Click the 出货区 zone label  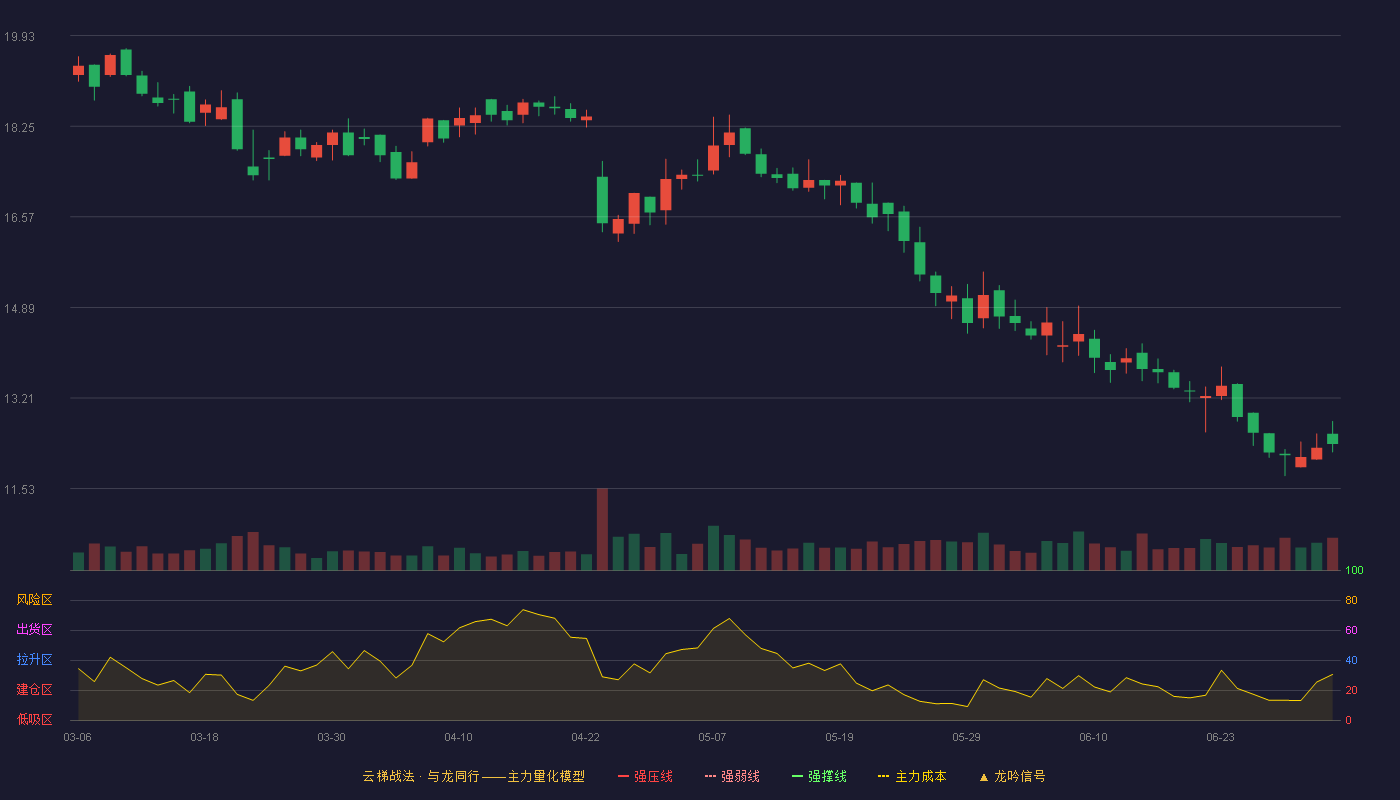34,630
